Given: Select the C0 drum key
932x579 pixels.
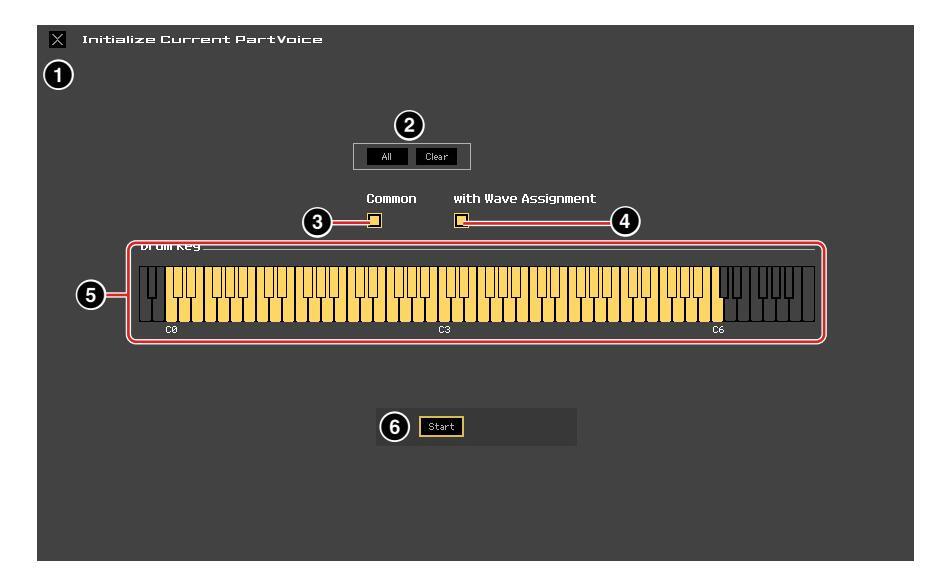Looking at the screenshot, I should (171, 310).
